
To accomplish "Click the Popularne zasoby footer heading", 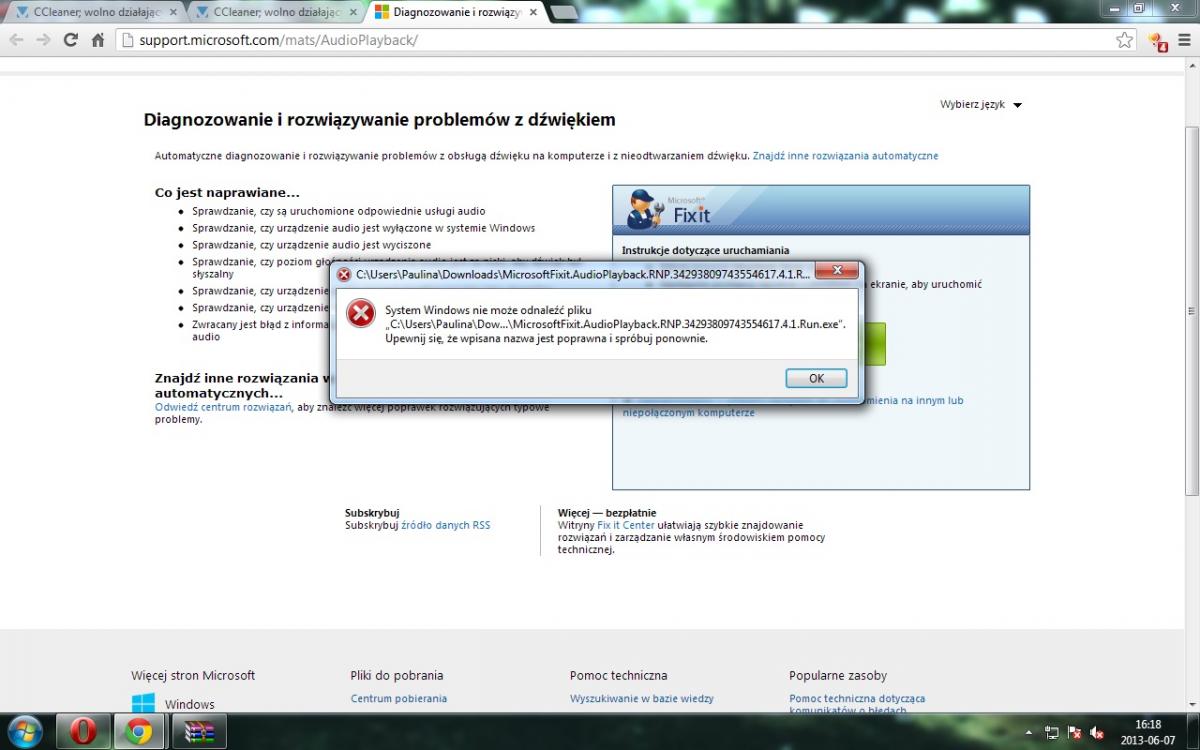I will pos(838,675).
